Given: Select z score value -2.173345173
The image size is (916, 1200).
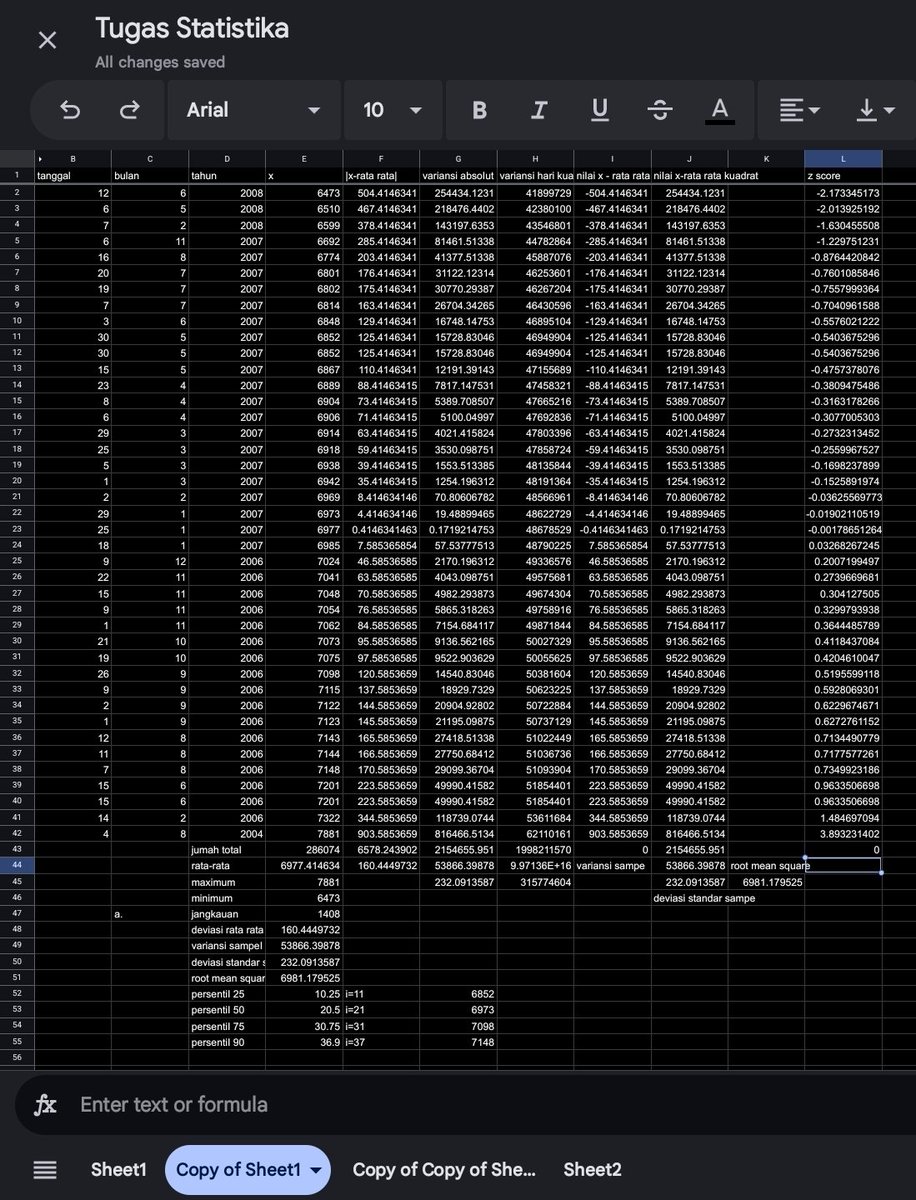Looking at the screenshot, I should coord(843,192).
